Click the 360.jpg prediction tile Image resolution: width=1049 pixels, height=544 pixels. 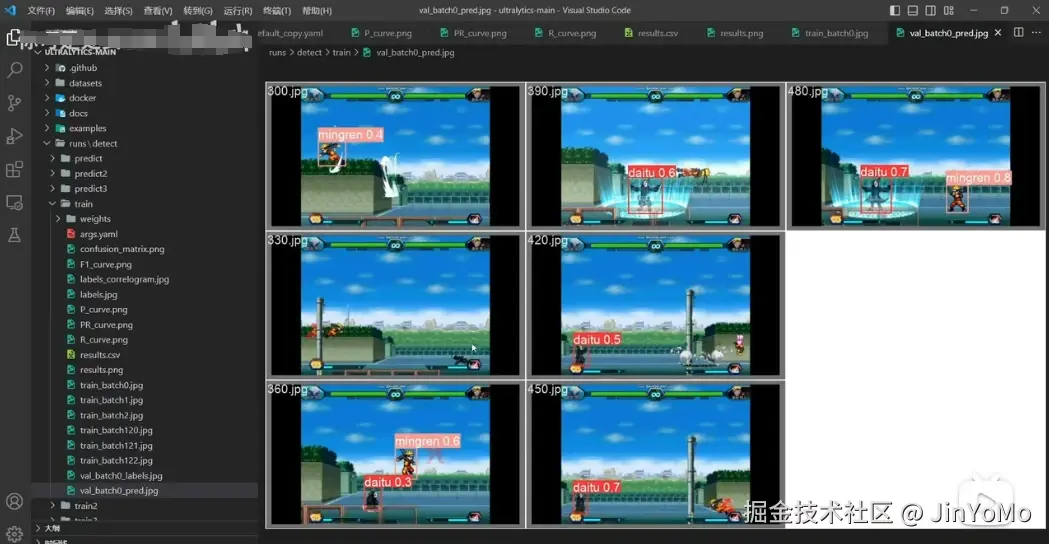[x=395, y=454]
